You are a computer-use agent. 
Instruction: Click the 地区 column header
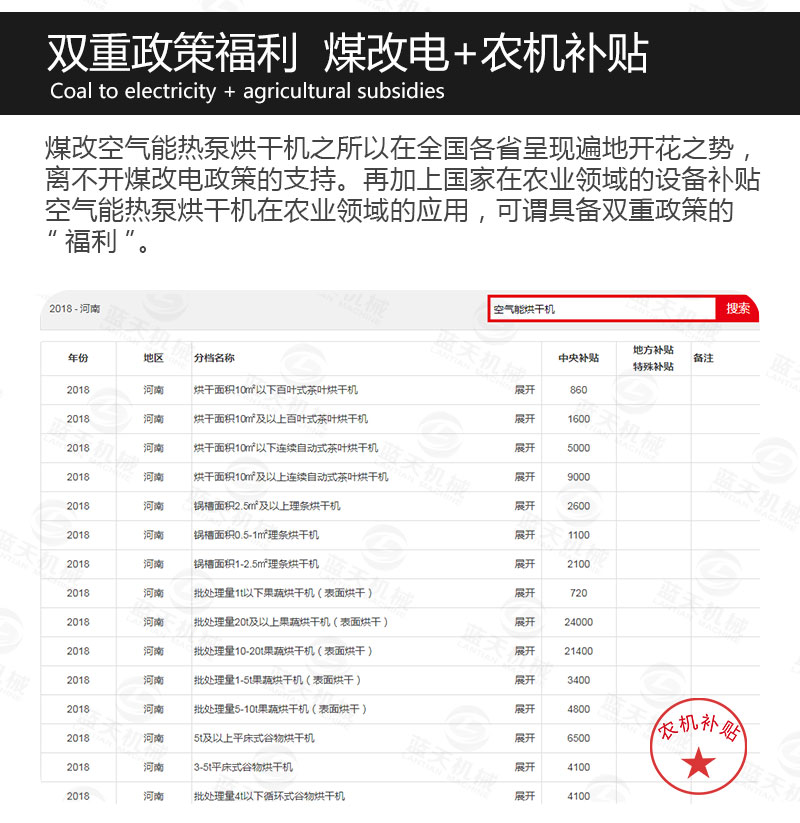tap(153, 358)
